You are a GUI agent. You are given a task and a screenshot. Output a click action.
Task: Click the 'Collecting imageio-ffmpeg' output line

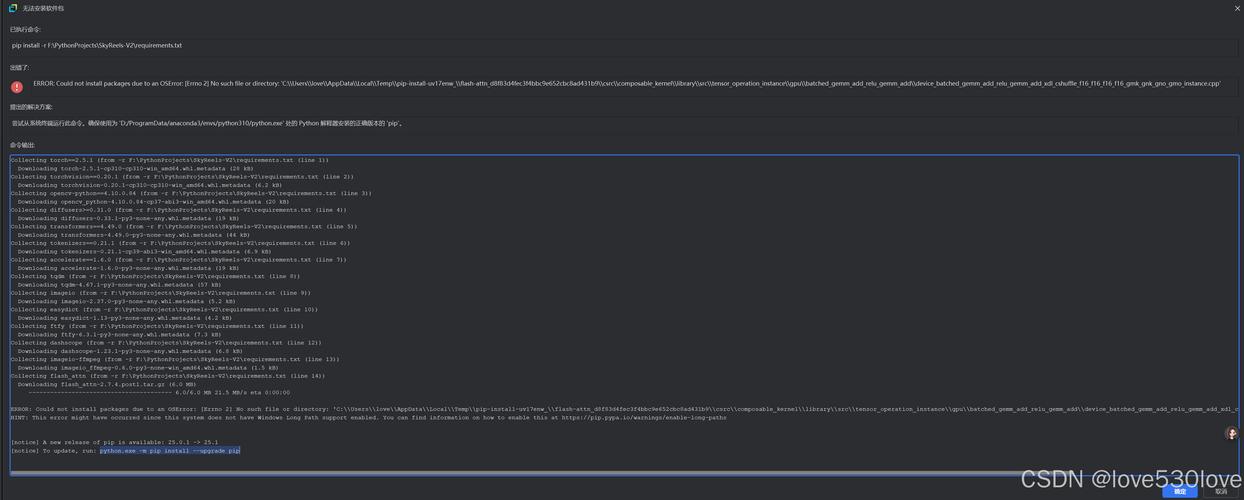click(x=175, y=359)
